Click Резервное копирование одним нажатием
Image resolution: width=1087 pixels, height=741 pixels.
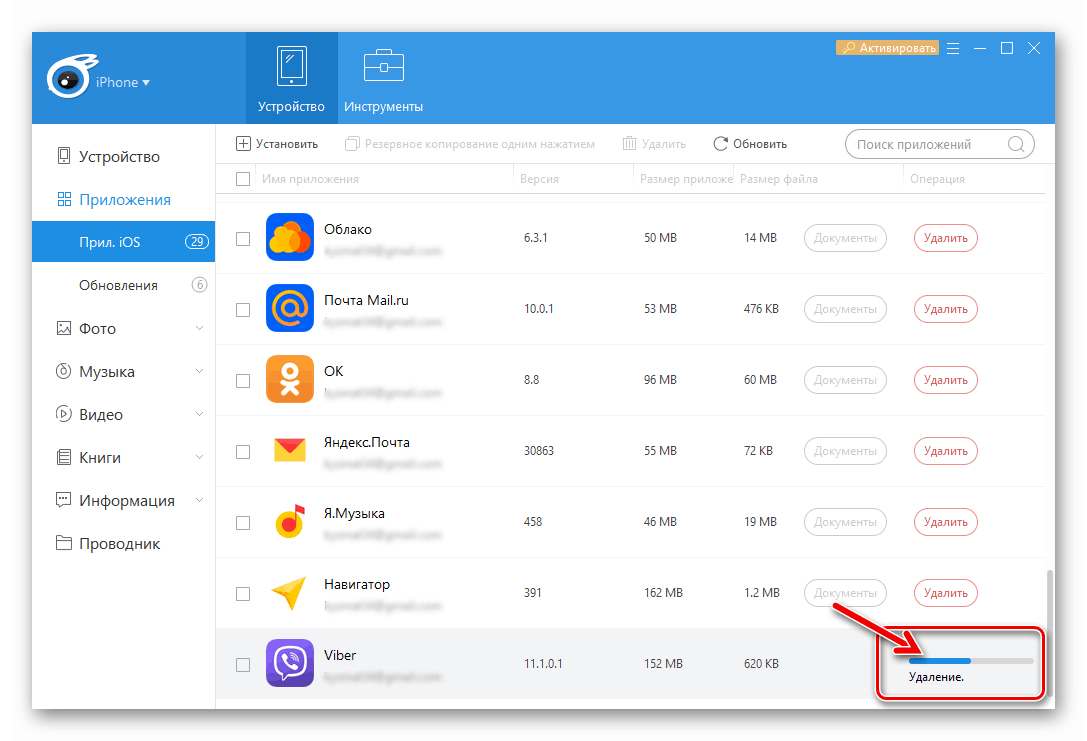(470, 143)
